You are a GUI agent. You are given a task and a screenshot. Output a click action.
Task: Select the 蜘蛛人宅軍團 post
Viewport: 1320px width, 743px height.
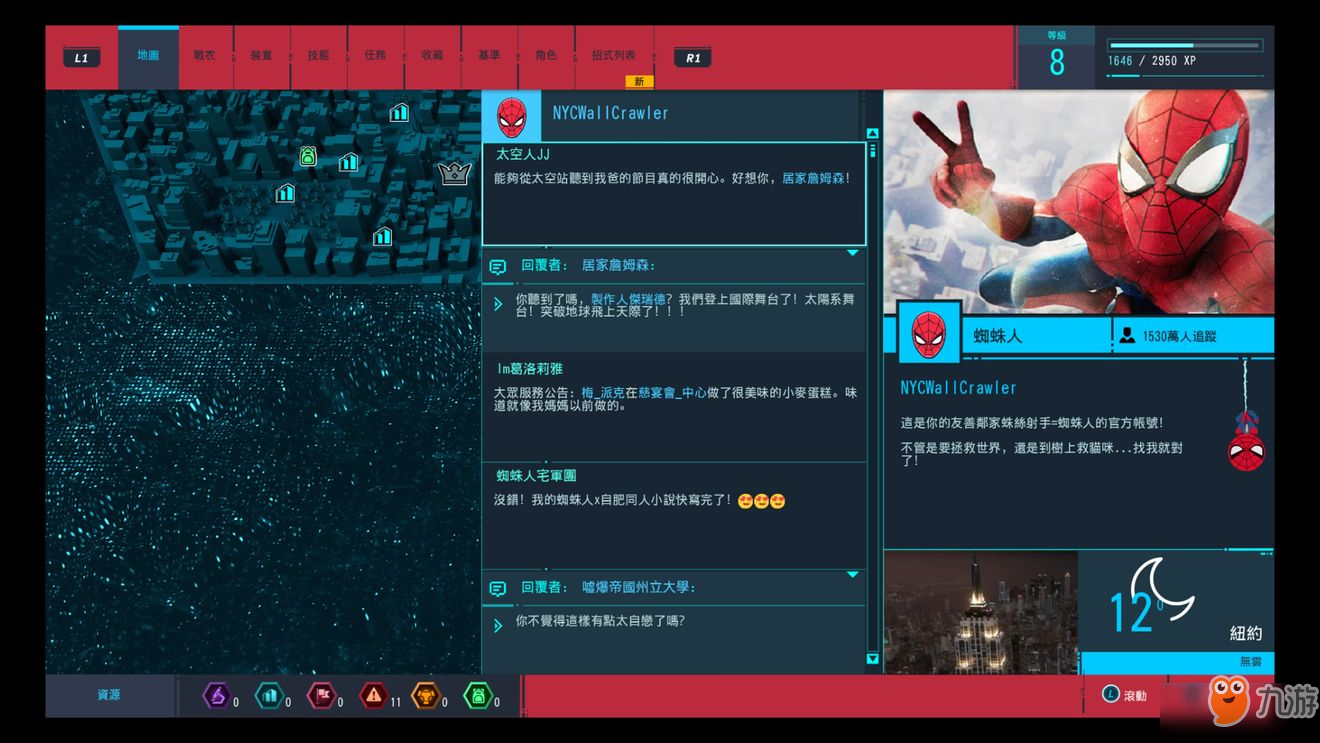tap(674, 514)
